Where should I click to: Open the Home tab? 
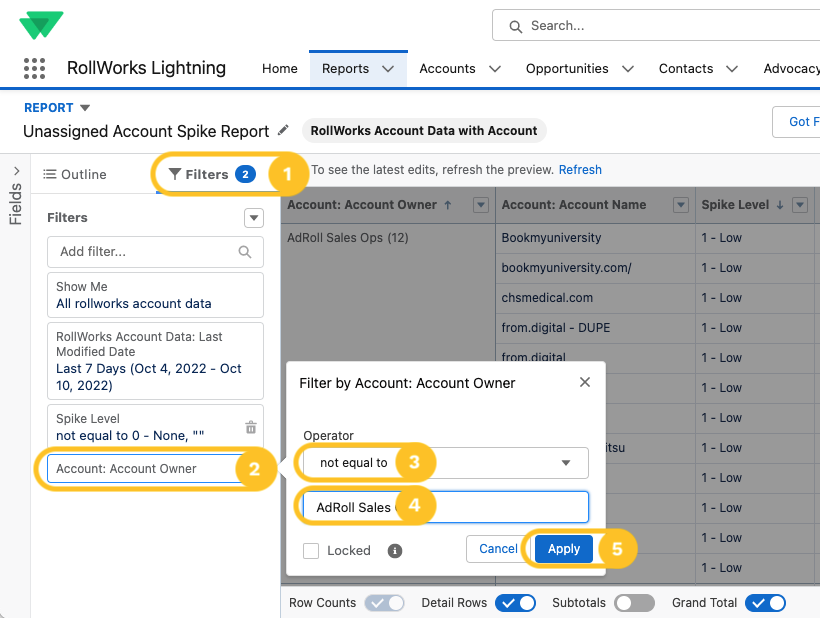pos(279,68)
